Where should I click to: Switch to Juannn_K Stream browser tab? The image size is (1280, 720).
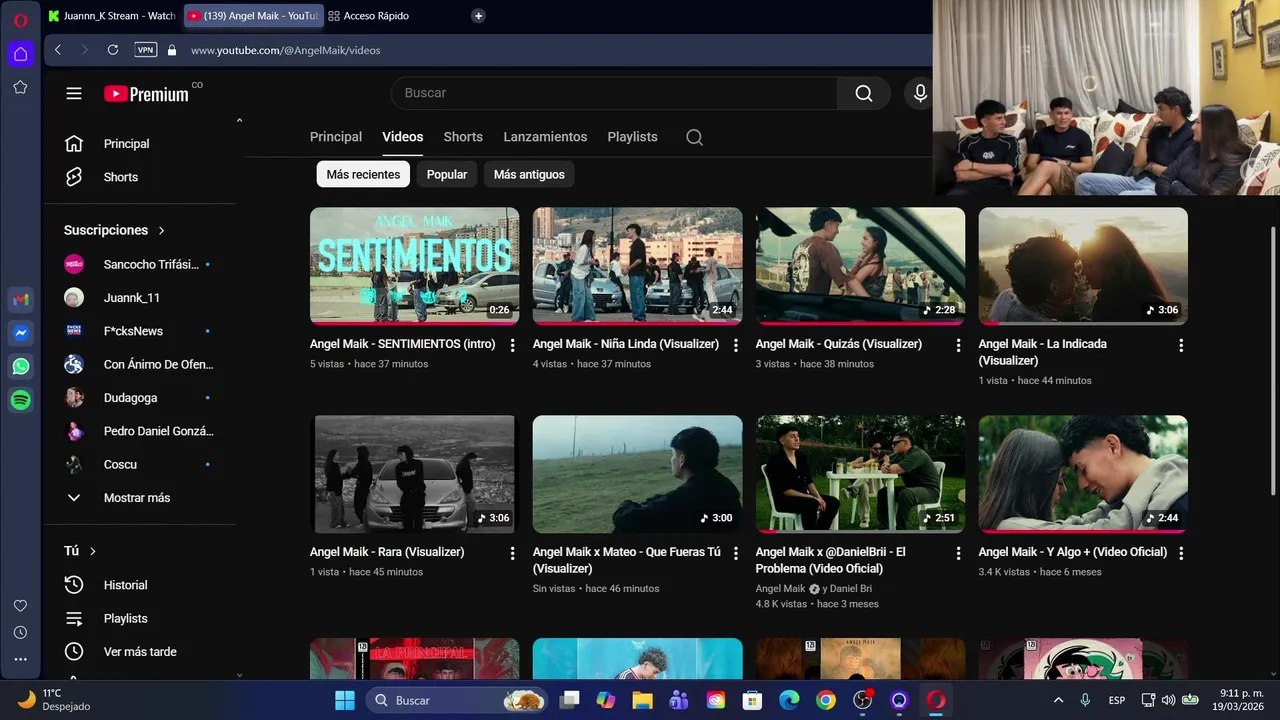click(111, 16)
